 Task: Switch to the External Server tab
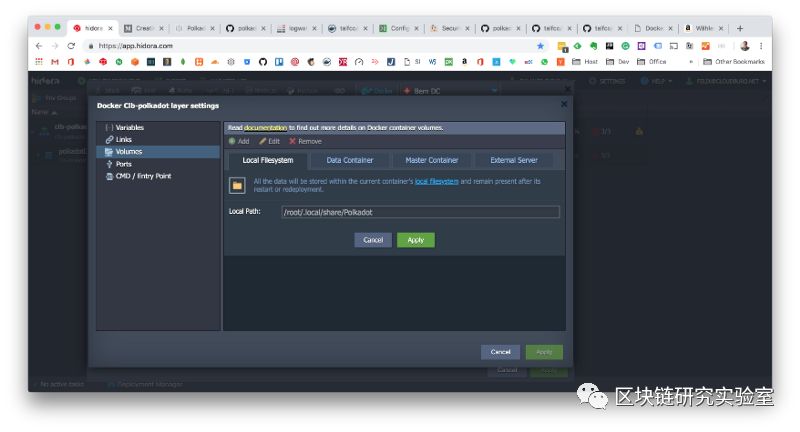click(514, 160)
